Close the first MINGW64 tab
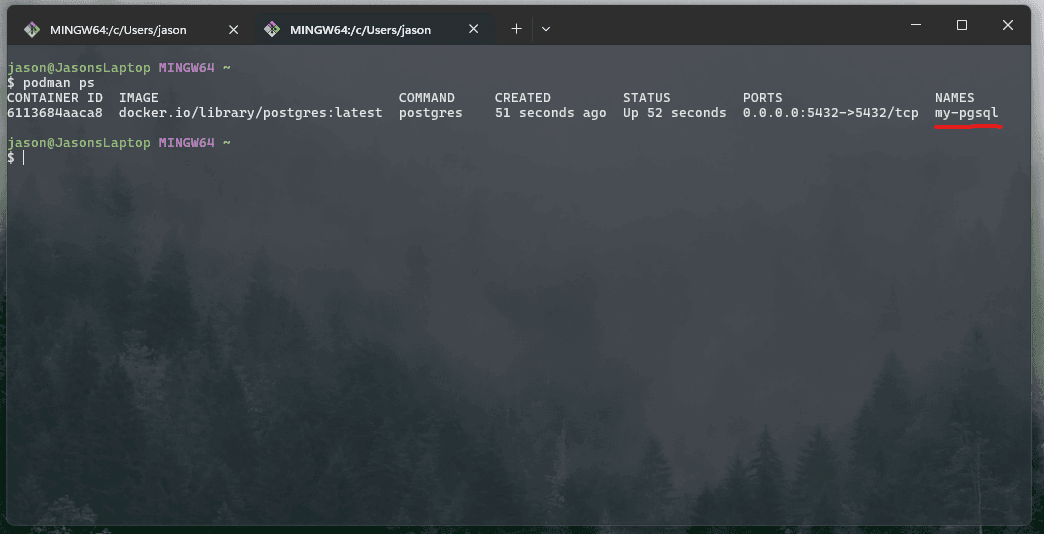 click(233, 30)
